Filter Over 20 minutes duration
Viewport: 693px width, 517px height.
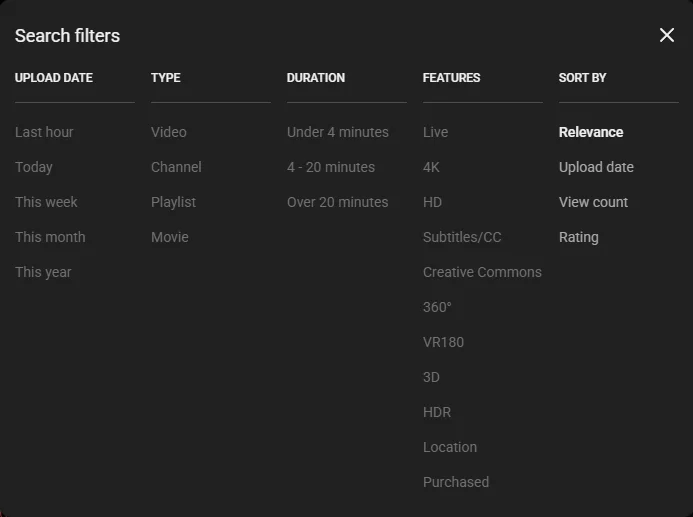(x=338, y=202)
